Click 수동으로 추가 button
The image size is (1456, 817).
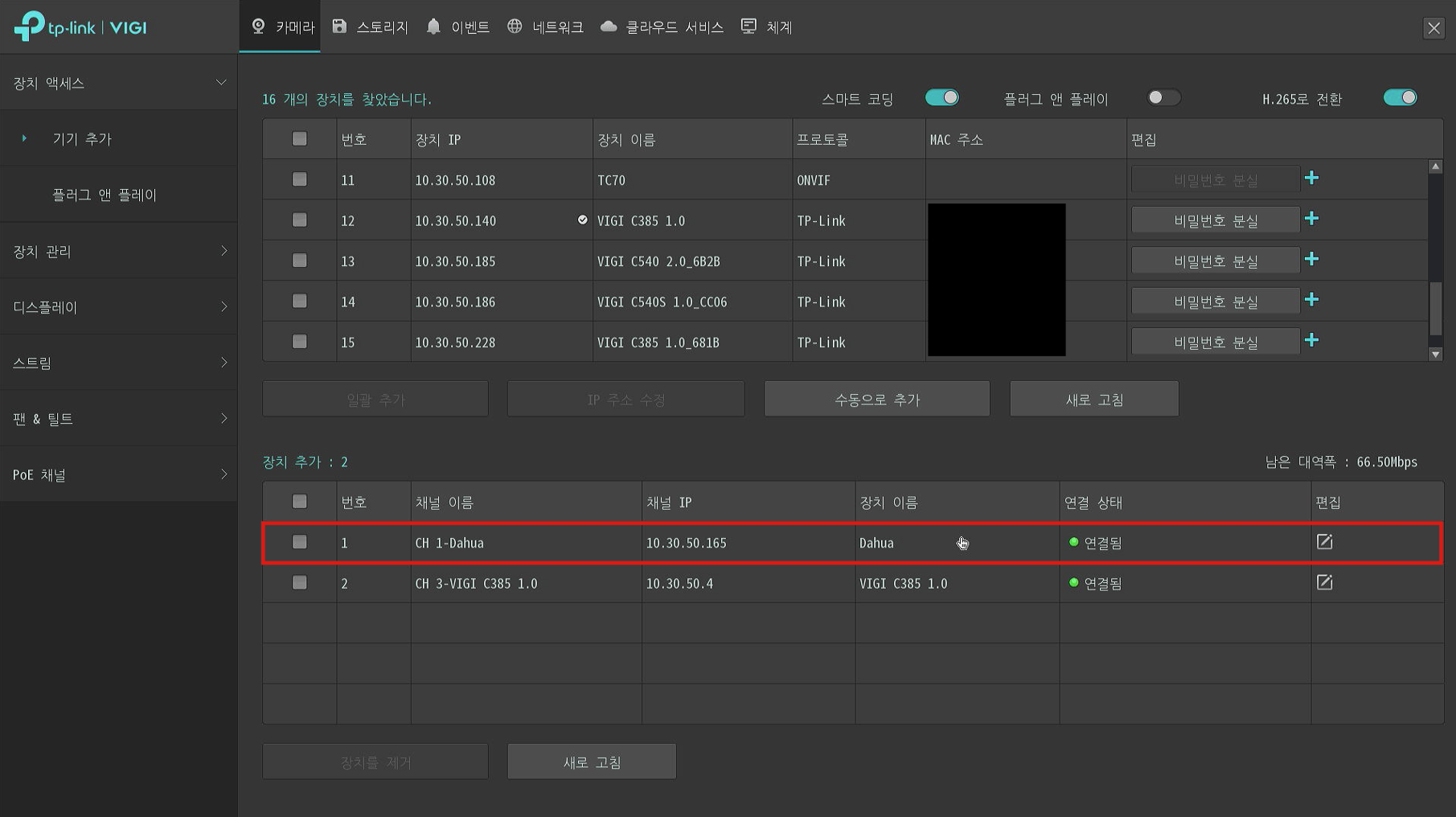877,399
